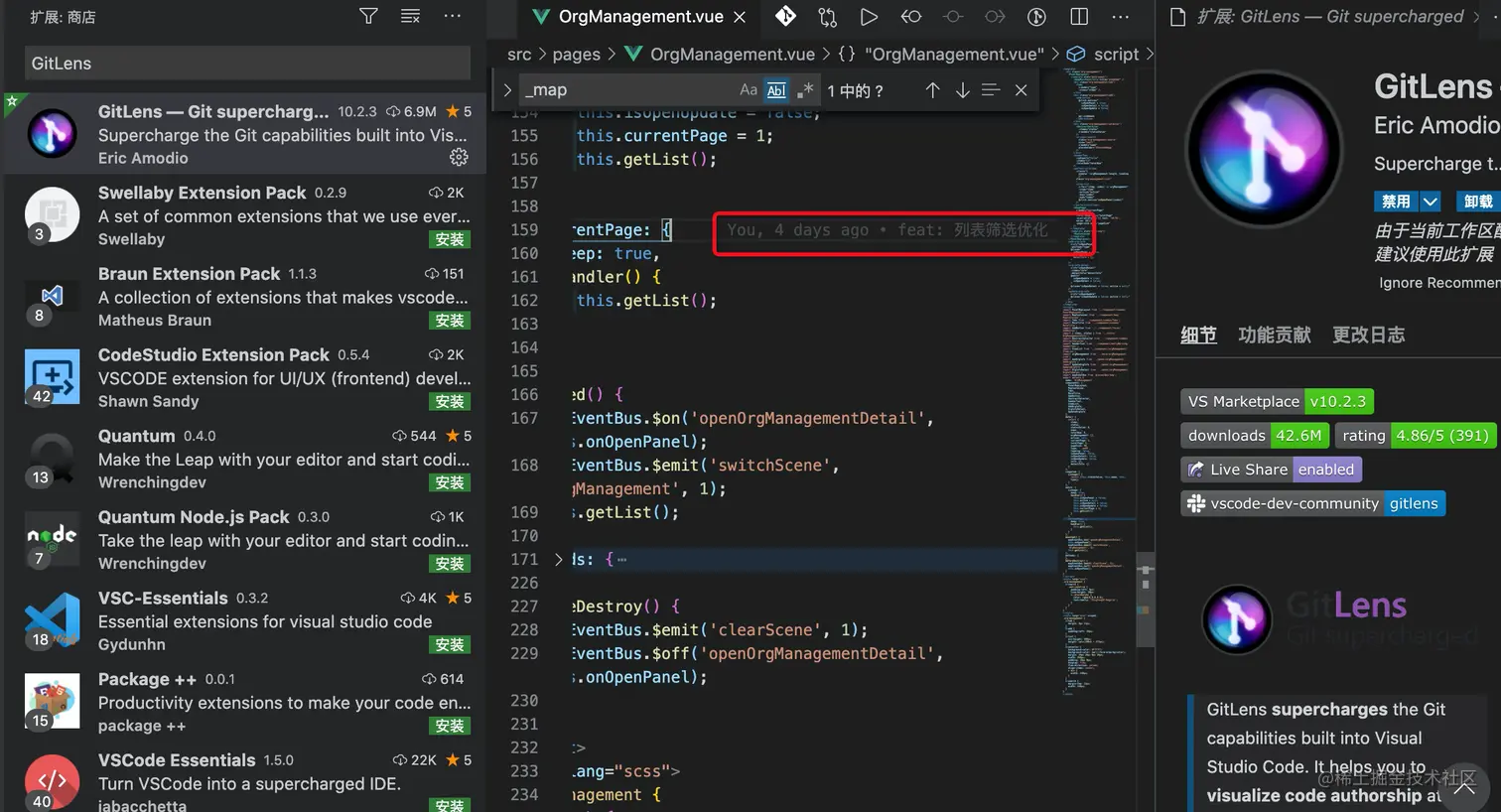This screenshot has height=812, width=1501.
Task: Open changes with next revision icon
Action: (x=995, y=16)
